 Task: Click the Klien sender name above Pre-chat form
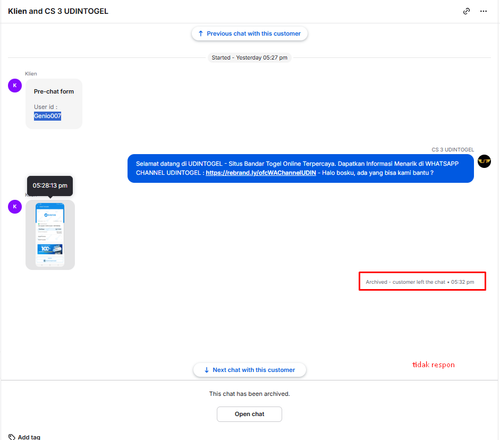(x=31, y=74)
